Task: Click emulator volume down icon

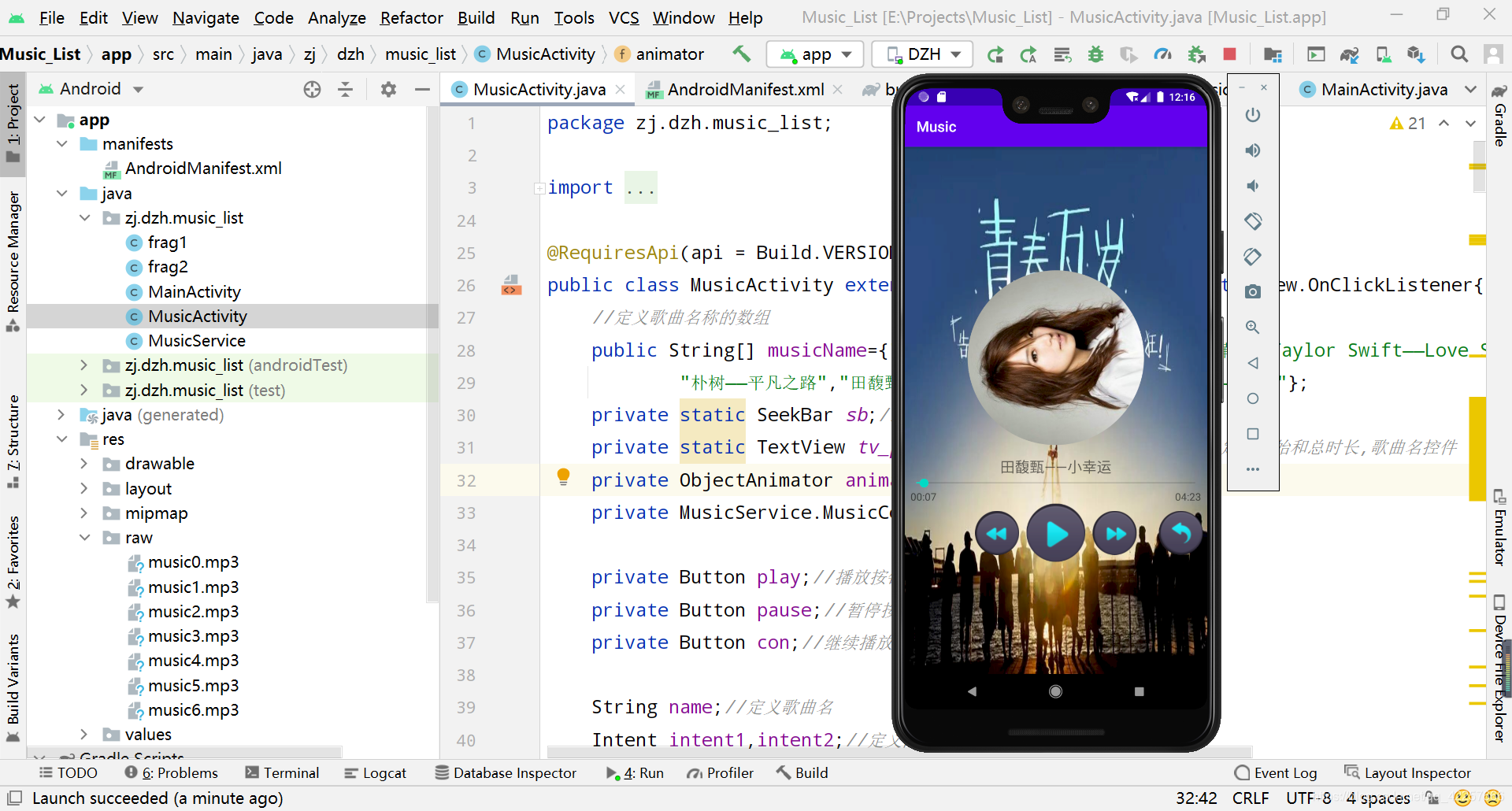Action: 1253,186
